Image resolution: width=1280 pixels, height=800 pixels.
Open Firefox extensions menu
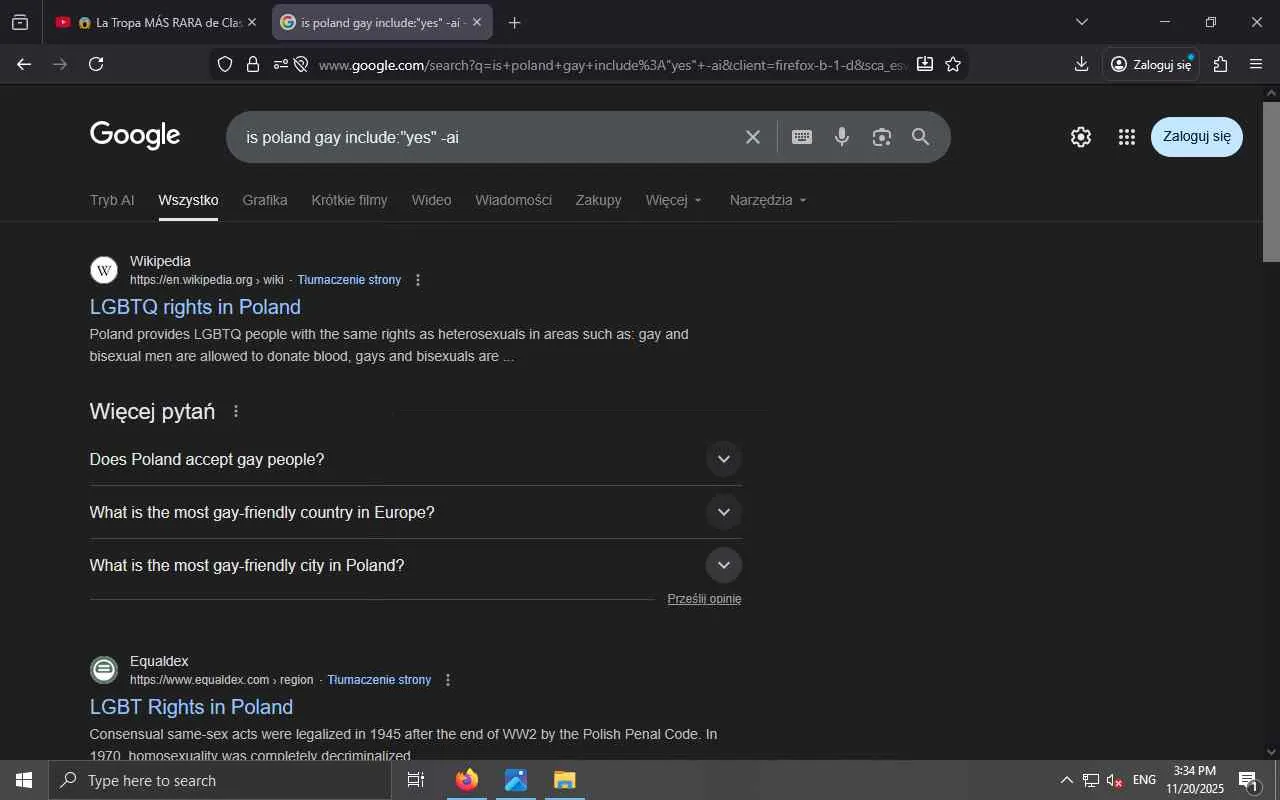[x=1220, y=64]
